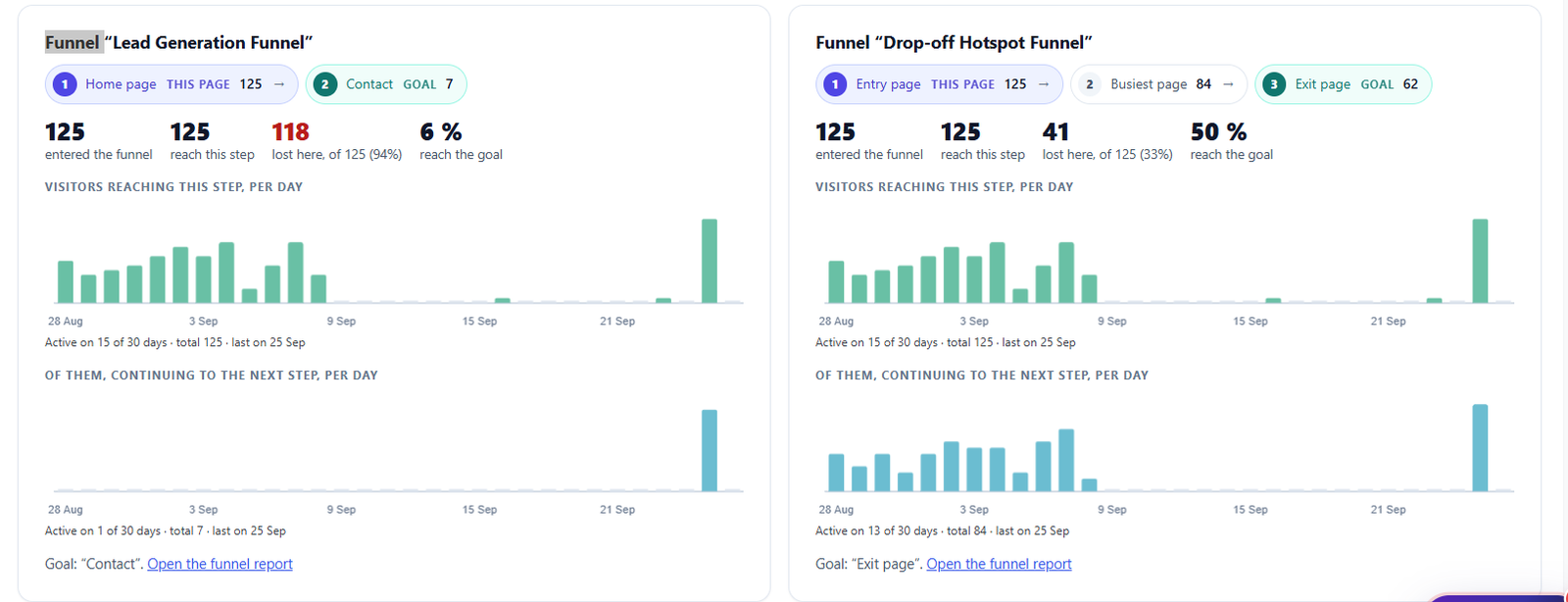Click Goal: "Contact" text
Screen dimensions: 1568x602
(94, 564)
